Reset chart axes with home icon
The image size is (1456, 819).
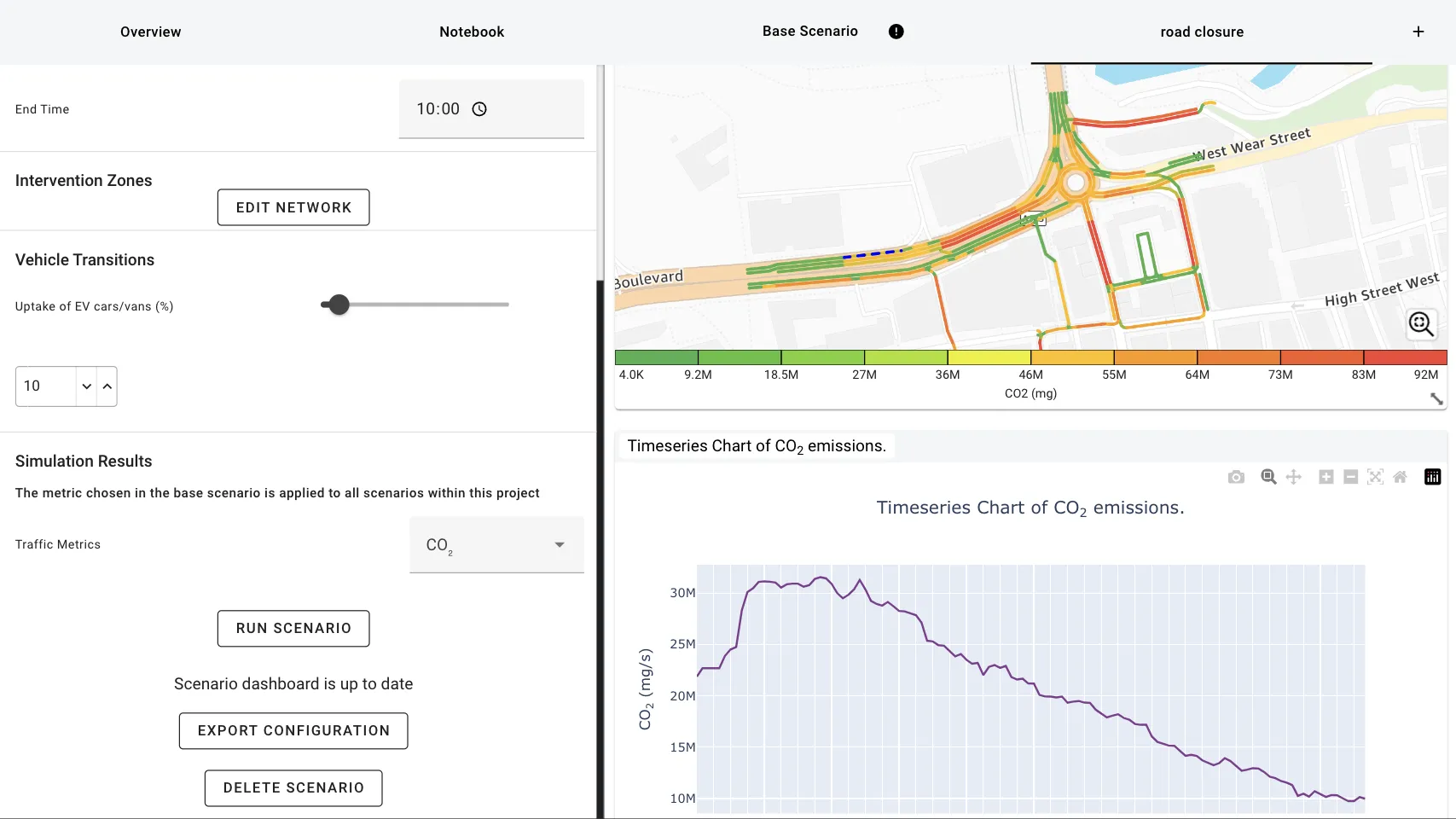(1400, 477)
